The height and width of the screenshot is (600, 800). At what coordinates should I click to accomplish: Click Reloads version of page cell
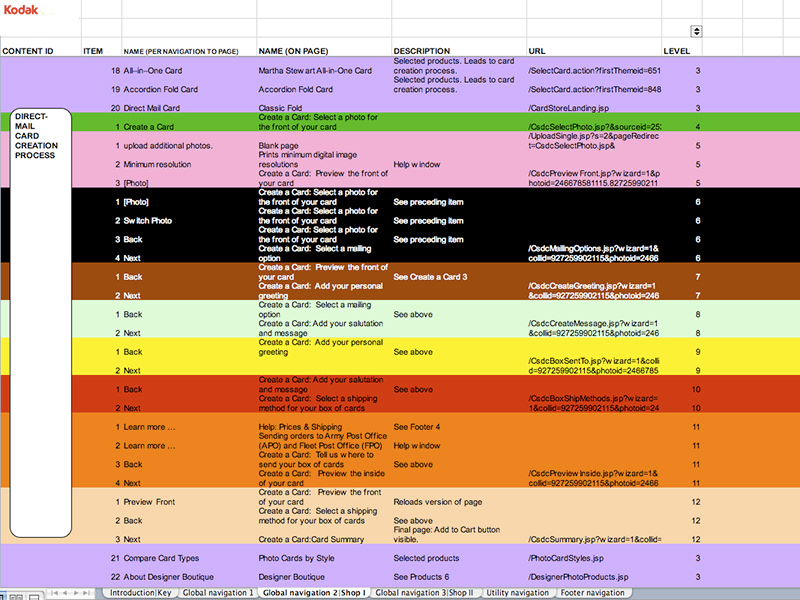[438, 502]
